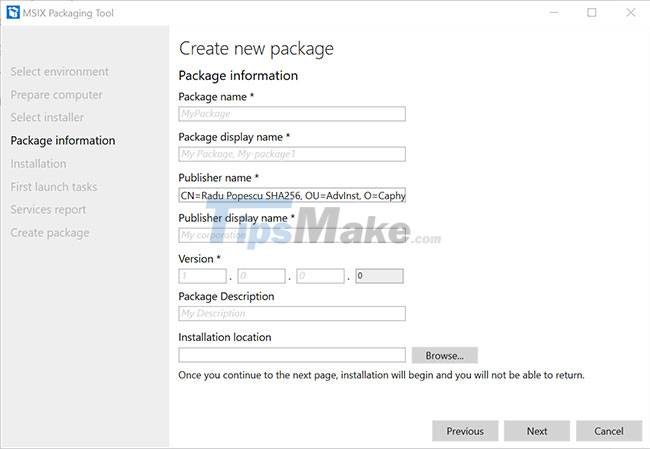Go back with the Previous button

coord(465,431)
